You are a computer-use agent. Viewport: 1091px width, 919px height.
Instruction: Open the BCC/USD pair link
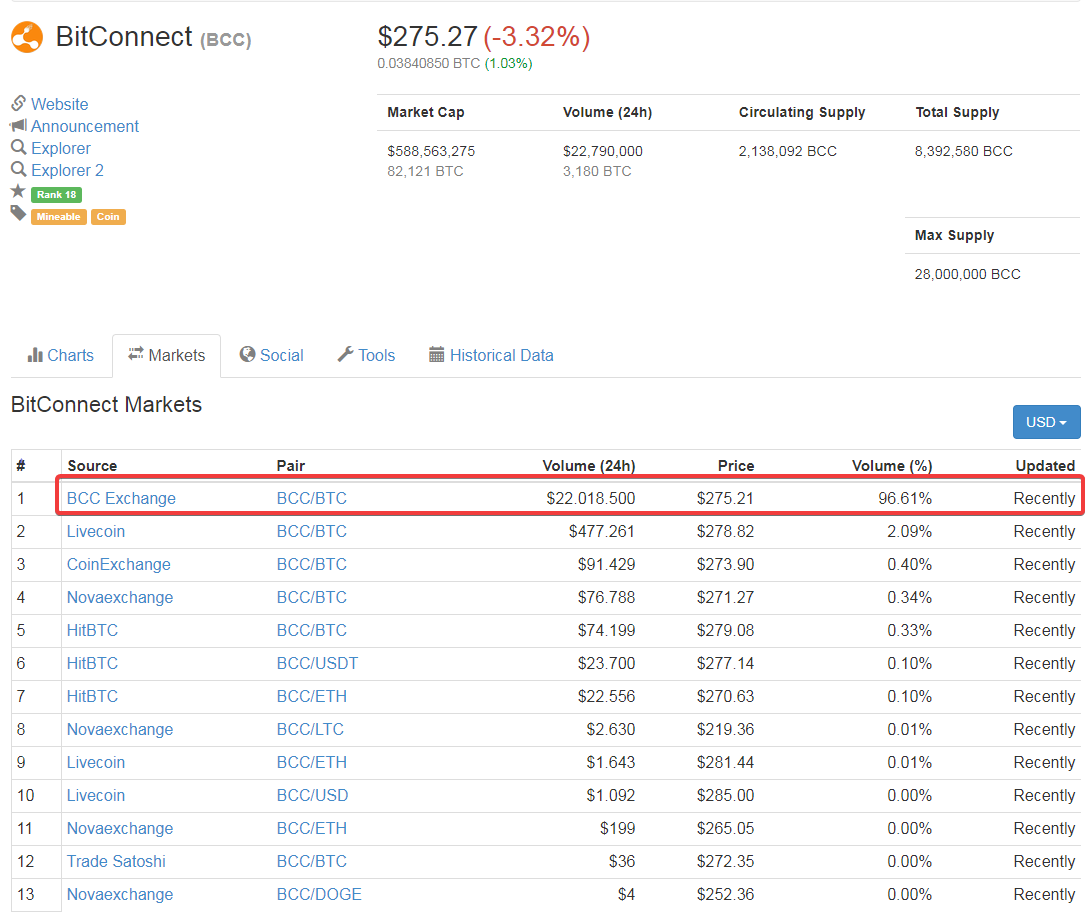[x=312, y=796]
